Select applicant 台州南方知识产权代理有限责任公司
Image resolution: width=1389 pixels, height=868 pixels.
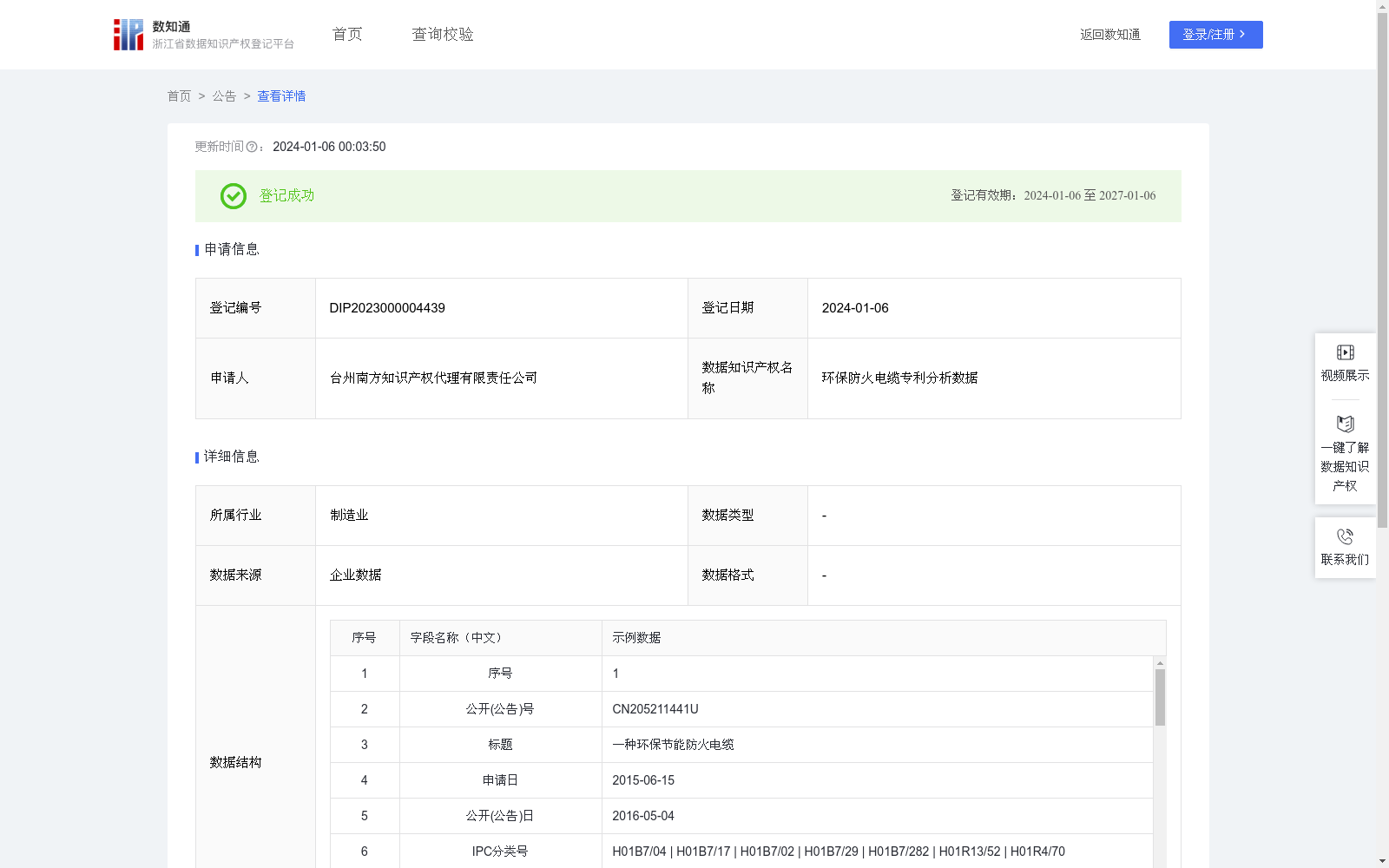pos(433,378)
